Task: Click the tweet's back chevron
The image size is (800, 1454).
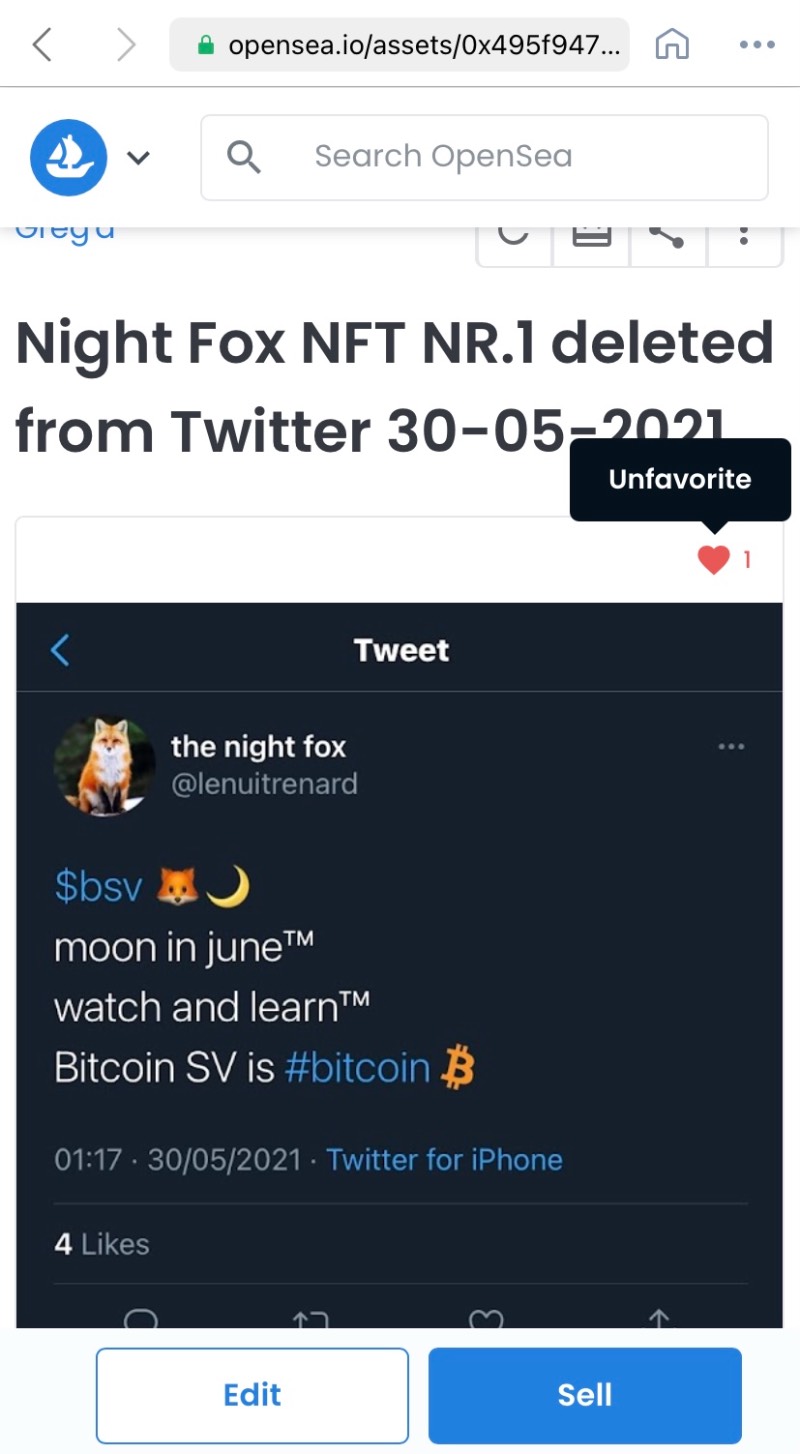Action: pos(60,650)
